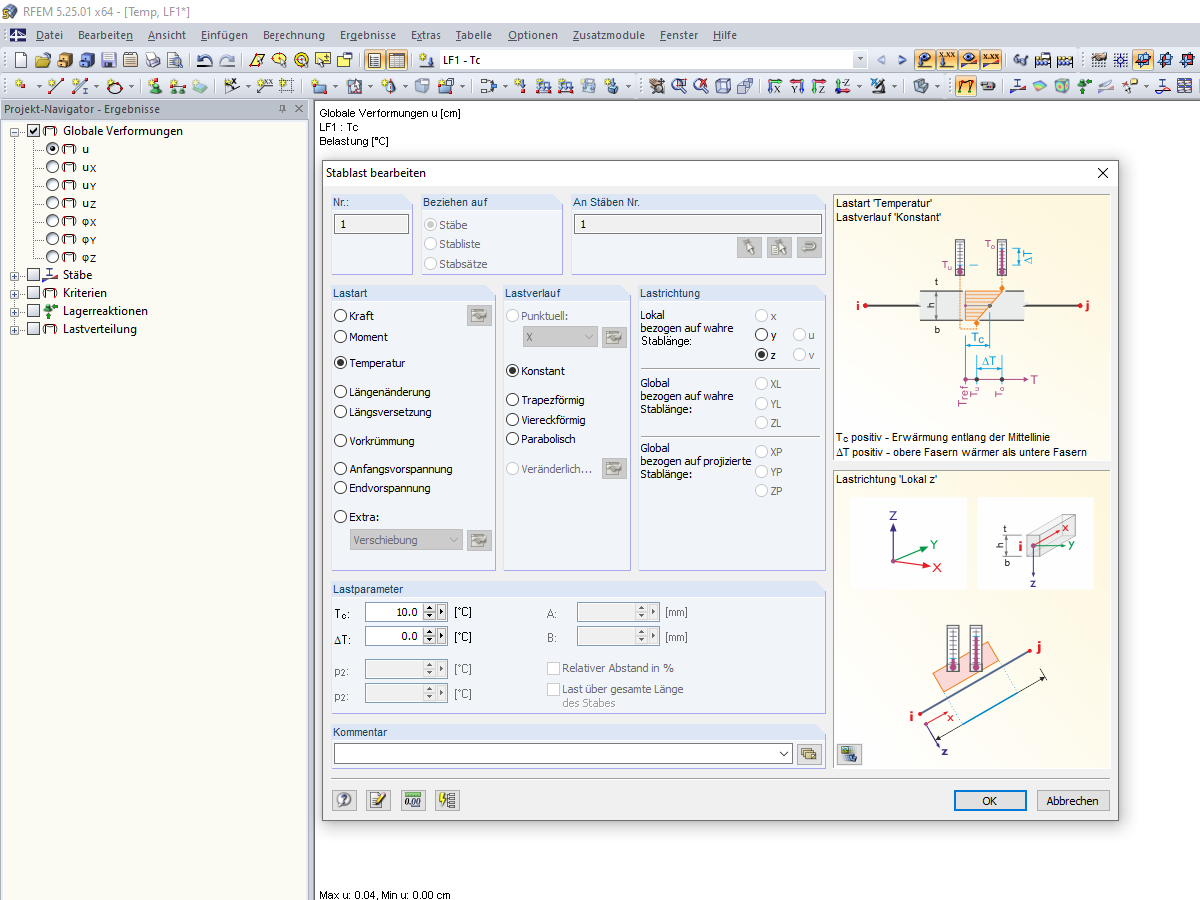Open the Berechnung menu
The width and height of the screenshot is (1200, 900).
tap(293, 35)
